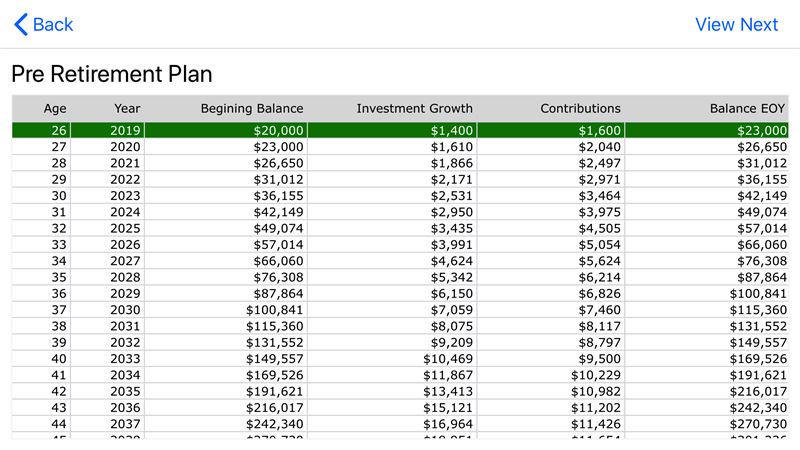
Task: Click year 2026 cell
Action: (108, 244)
